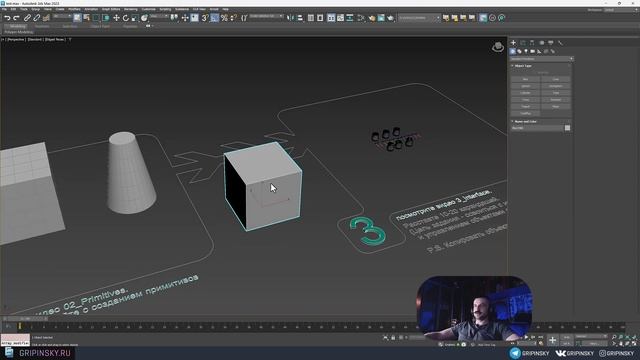This screenshot has width=640, height=360.
Task: Activate the Select and Rotate tool
Action: point(126,18)
